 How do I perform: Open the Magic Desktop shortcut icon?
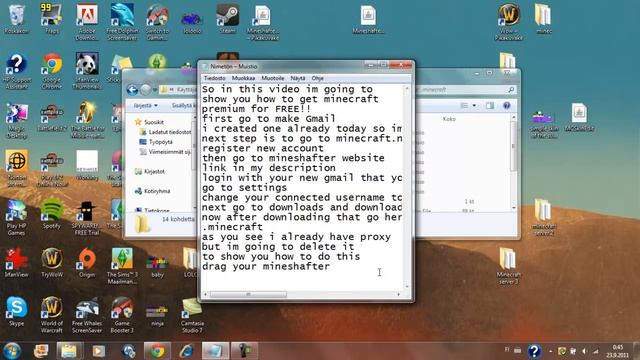16,120
